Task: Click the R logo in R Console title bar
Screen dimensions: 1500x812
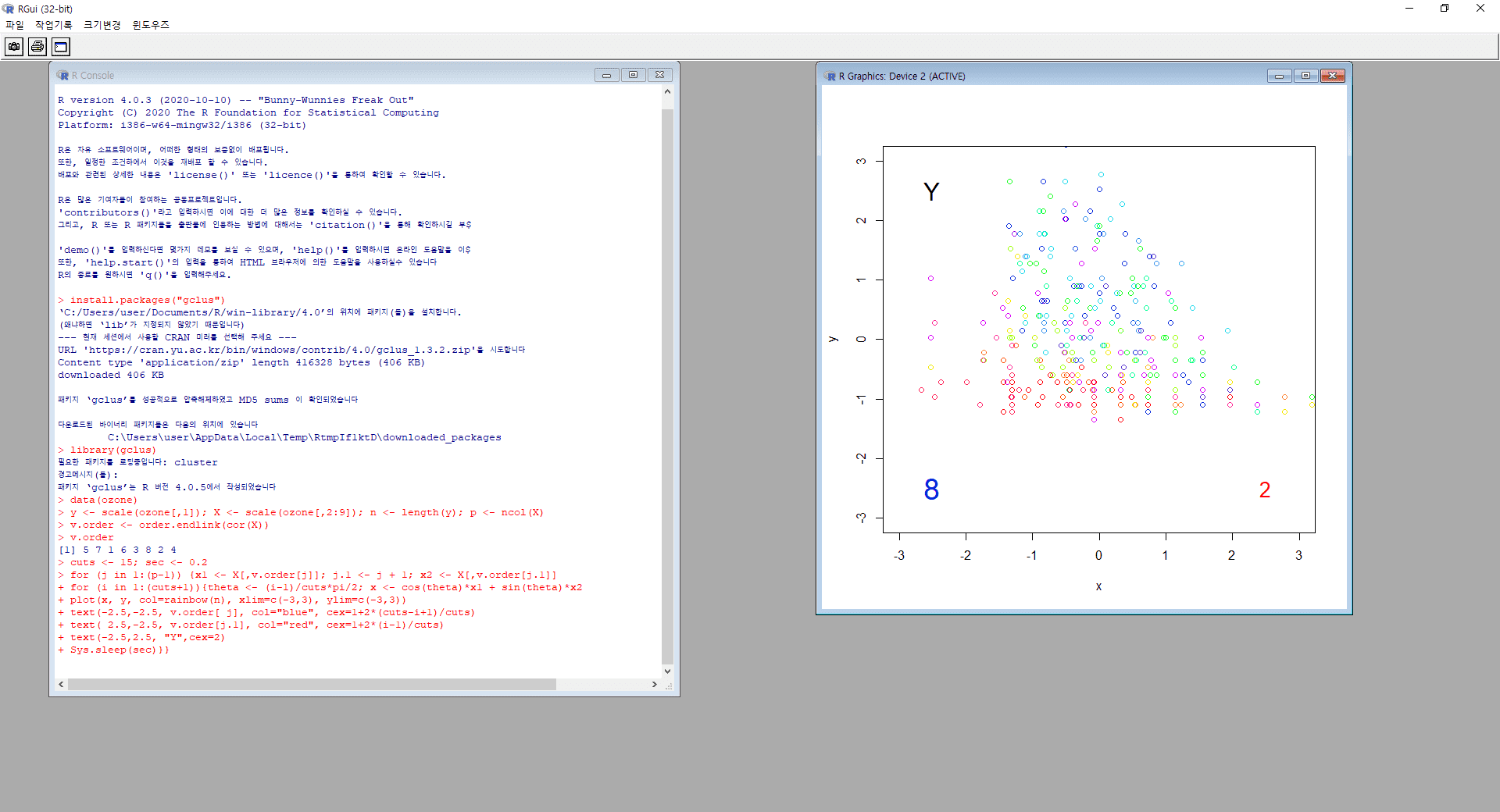Action: (x=62, y=75)
